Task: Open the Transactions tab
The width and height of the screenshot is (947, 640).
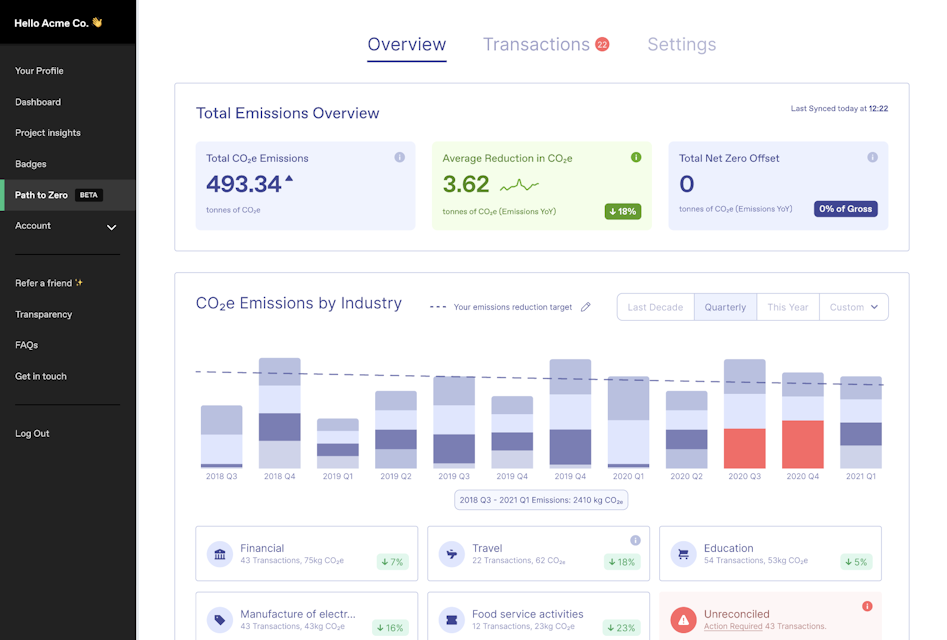Action: (x=536, y=44)
